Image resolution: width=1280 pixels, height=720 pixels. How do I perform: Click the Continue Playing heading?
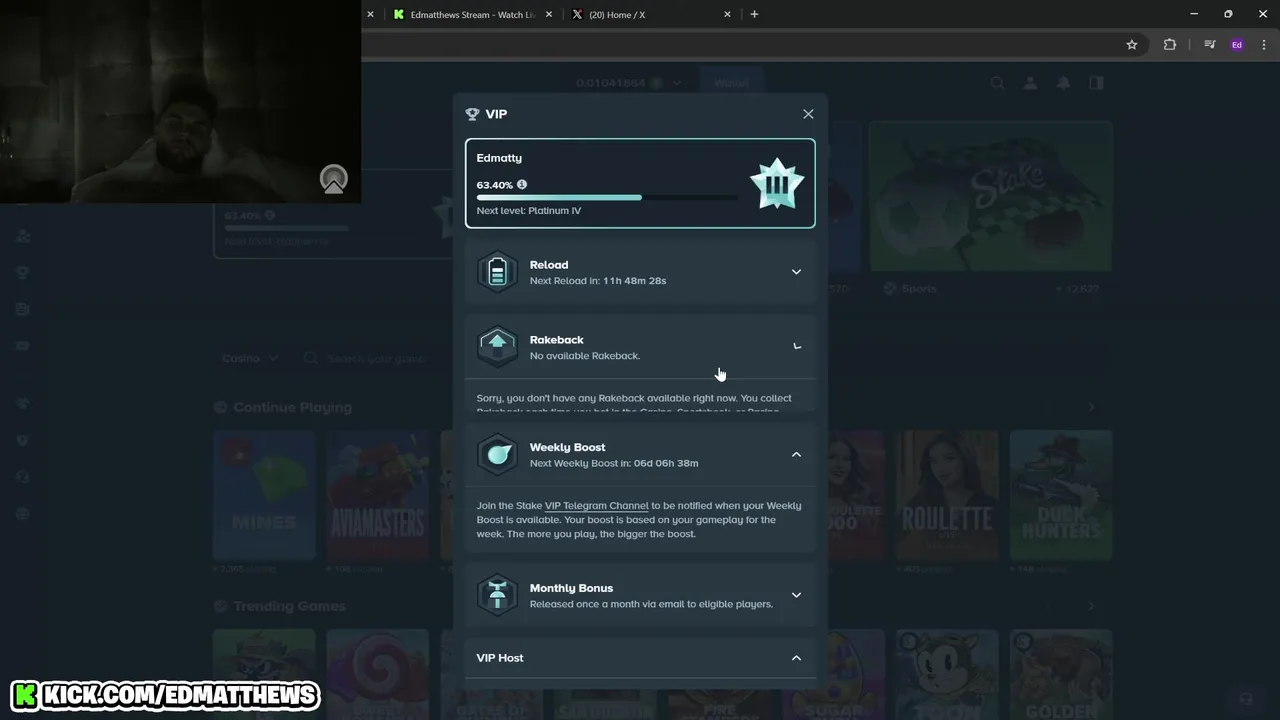(x=292, y=407)
